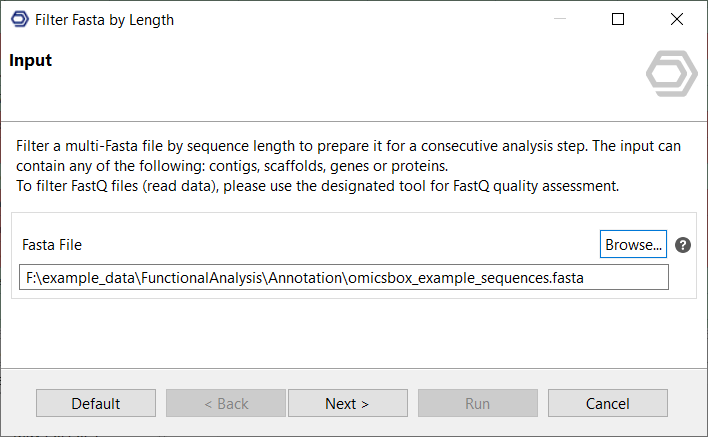
Task: Click the blank panel area below path field
Action: coord(343,310)
